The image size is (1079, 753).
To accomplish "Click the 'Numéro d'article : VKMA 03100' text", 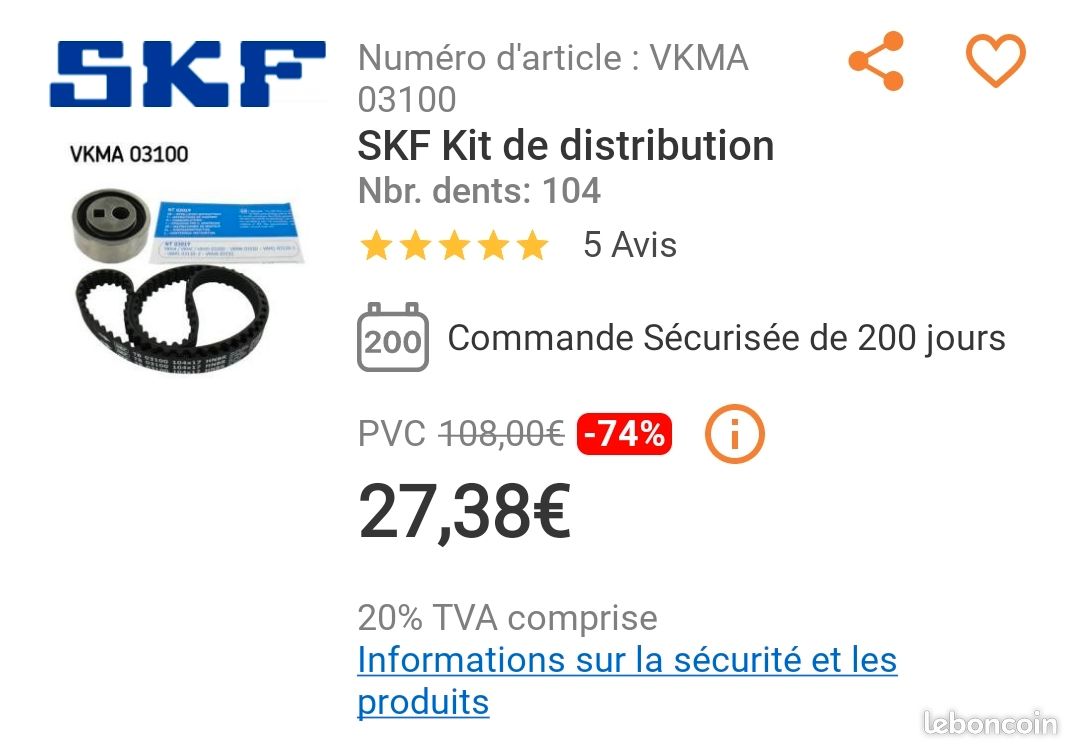I will click(x=552, y=78).
